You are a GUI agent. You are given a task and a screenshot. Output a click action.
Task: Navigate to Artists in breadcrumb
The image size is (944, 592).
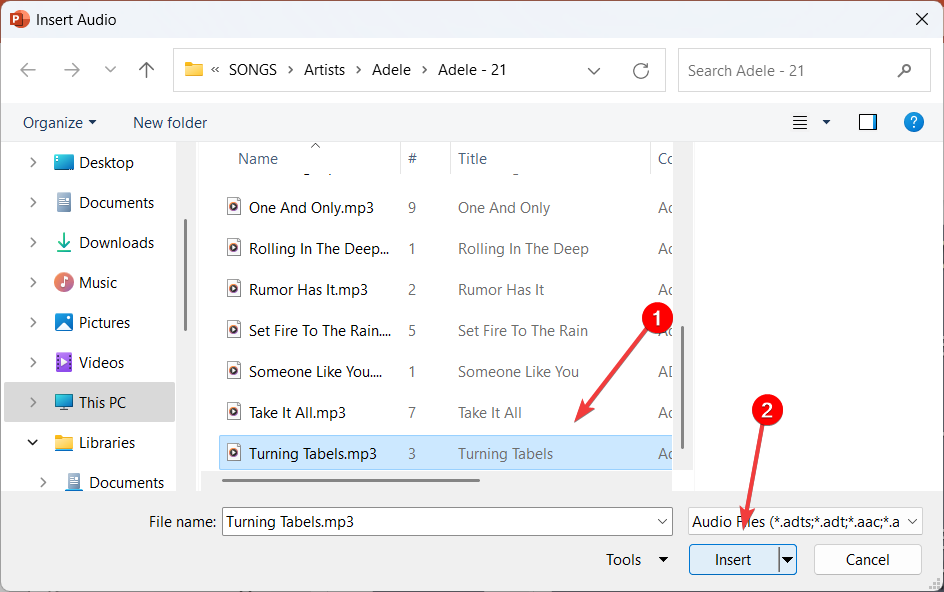click(324, 70)
